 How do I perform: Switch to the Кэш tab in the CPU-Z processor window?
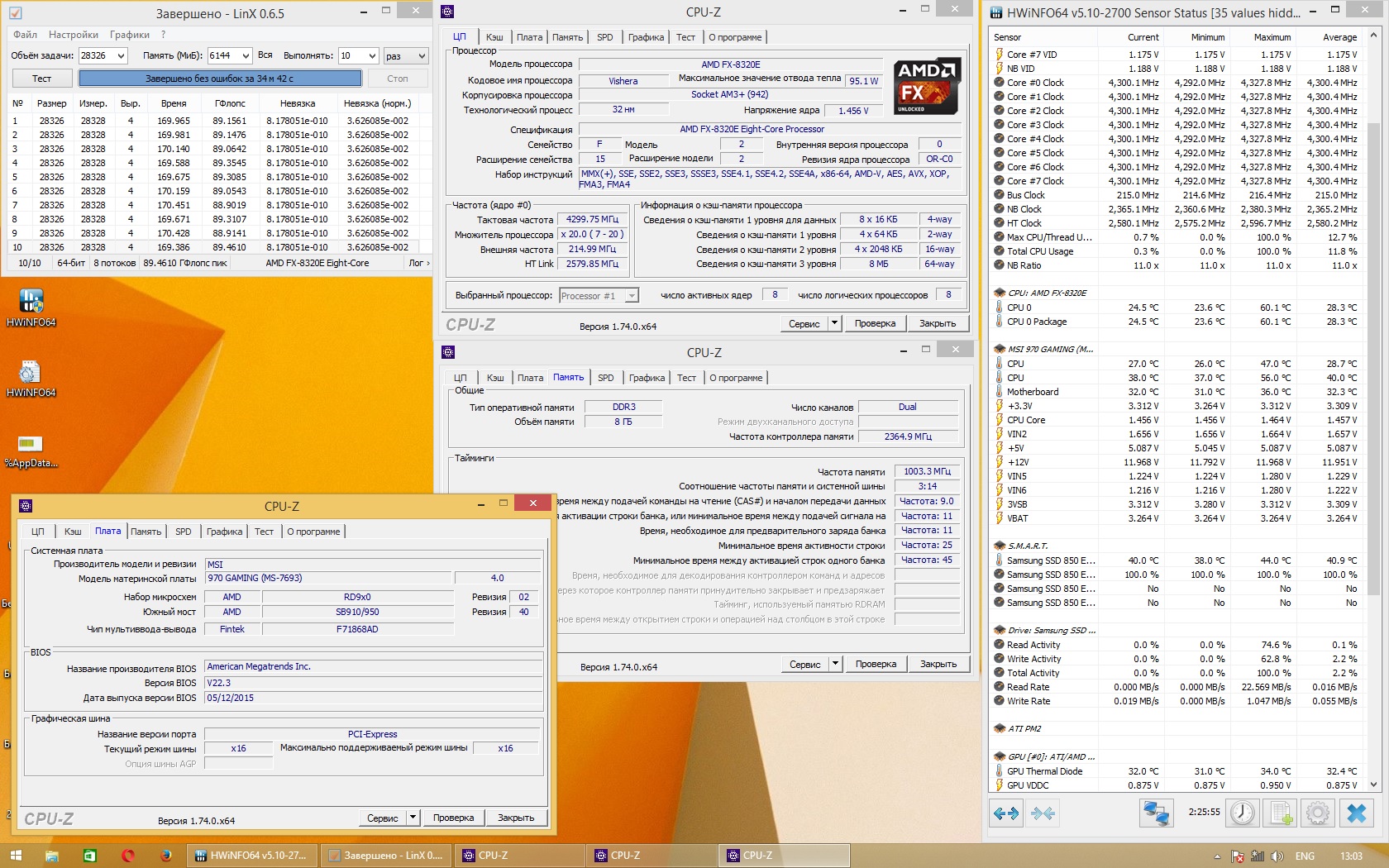[x=494, y=37]
